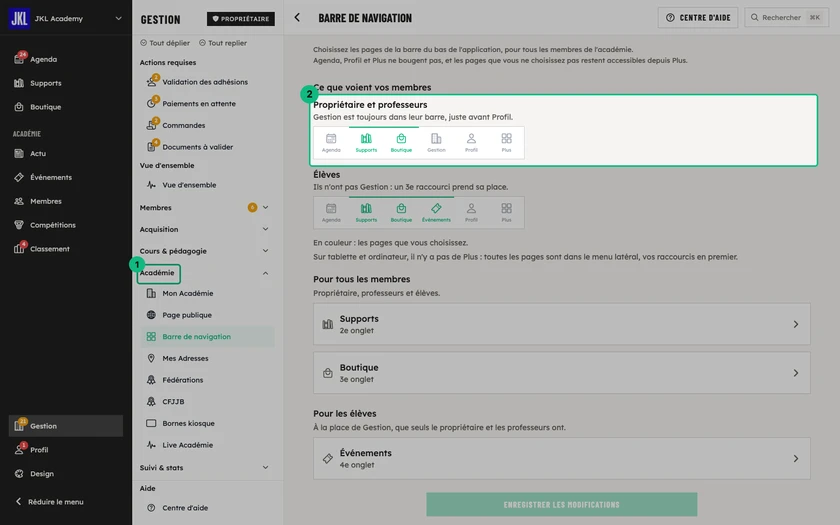Click the JKL Academy logo
840x525 pixels.
pyautogui.click(x=19, y=18)
